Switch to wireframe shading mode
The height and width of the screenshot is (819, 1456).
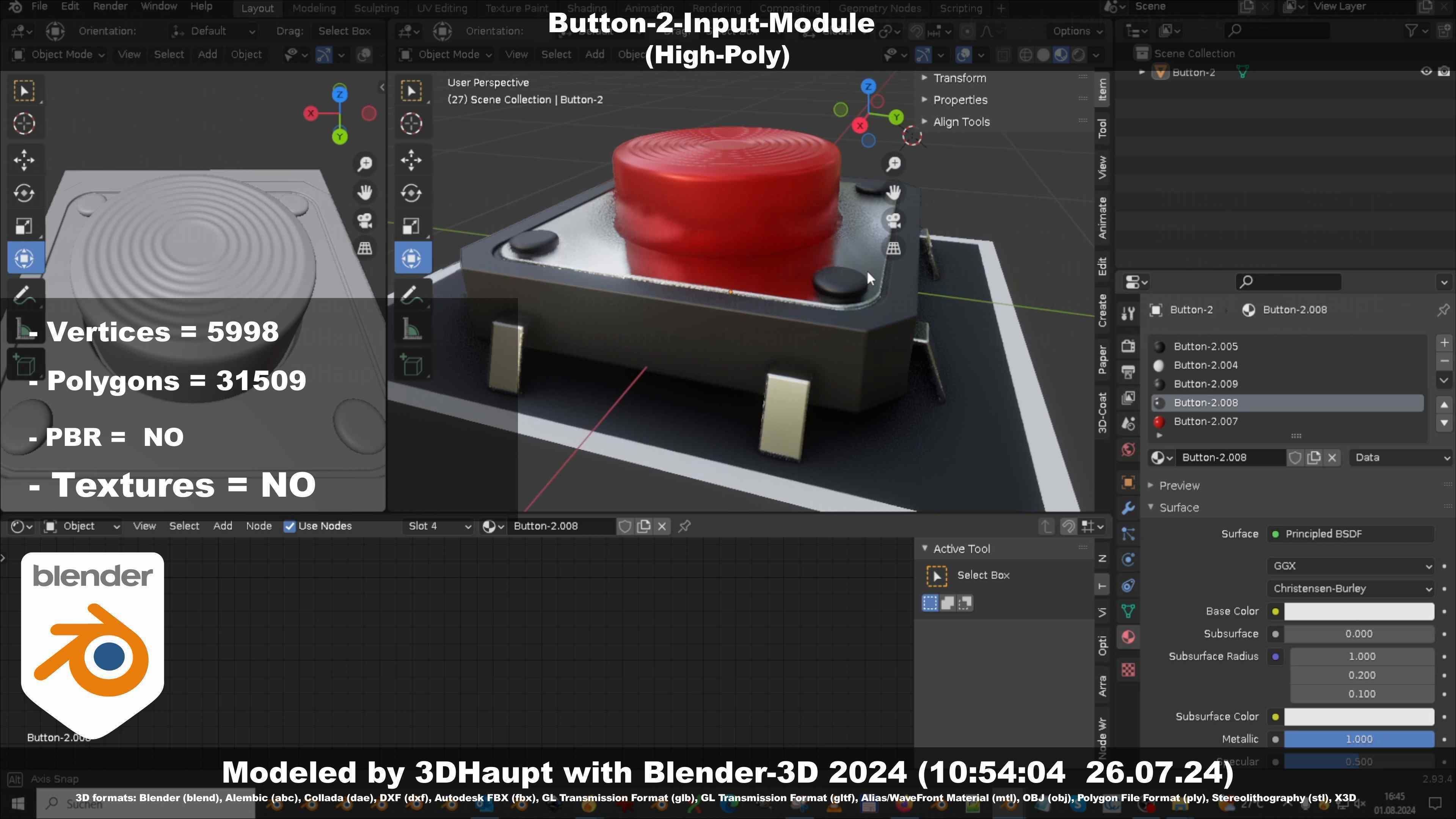click(1025, 55)
